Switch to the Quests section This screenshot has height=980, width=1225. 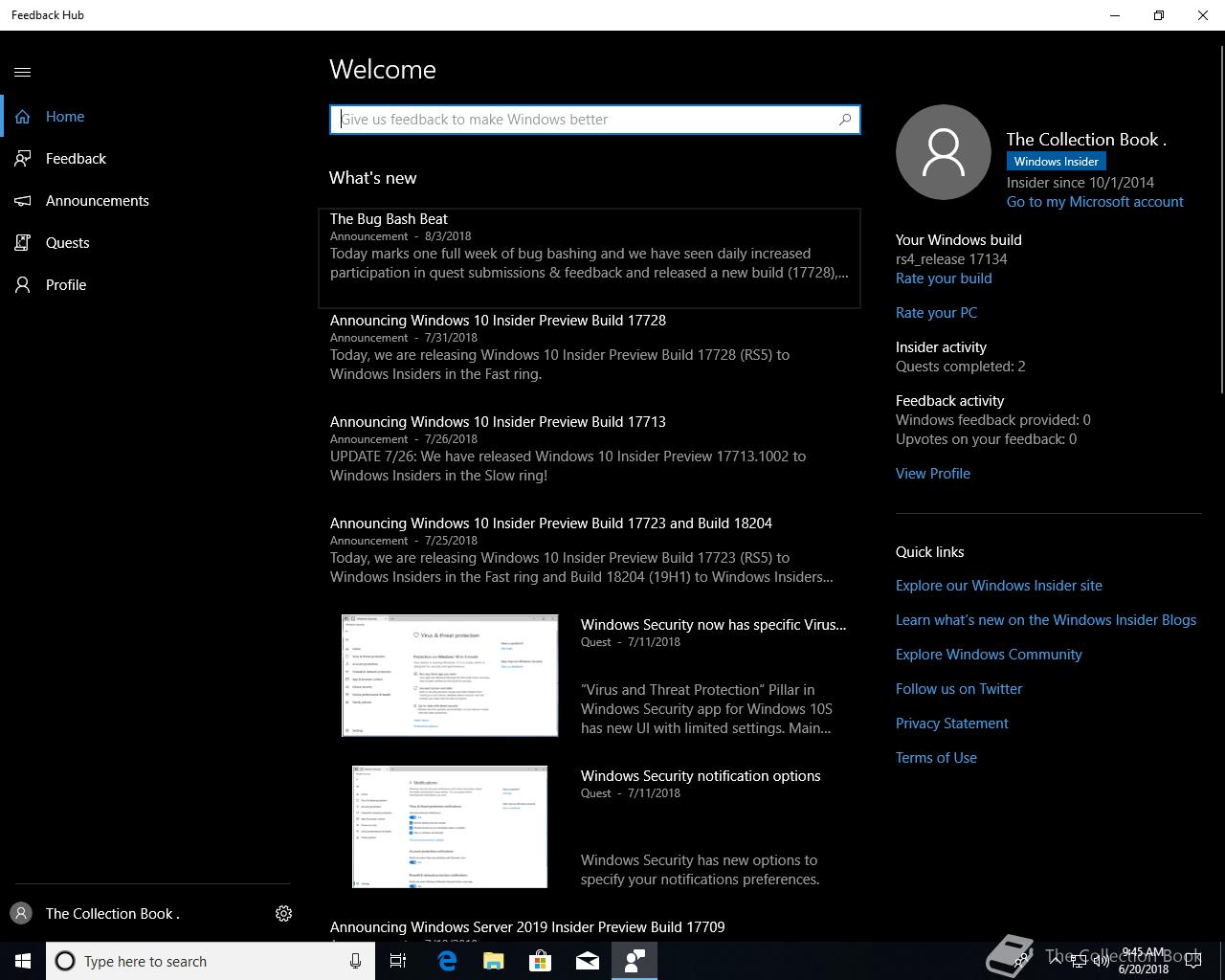point(67,243)
